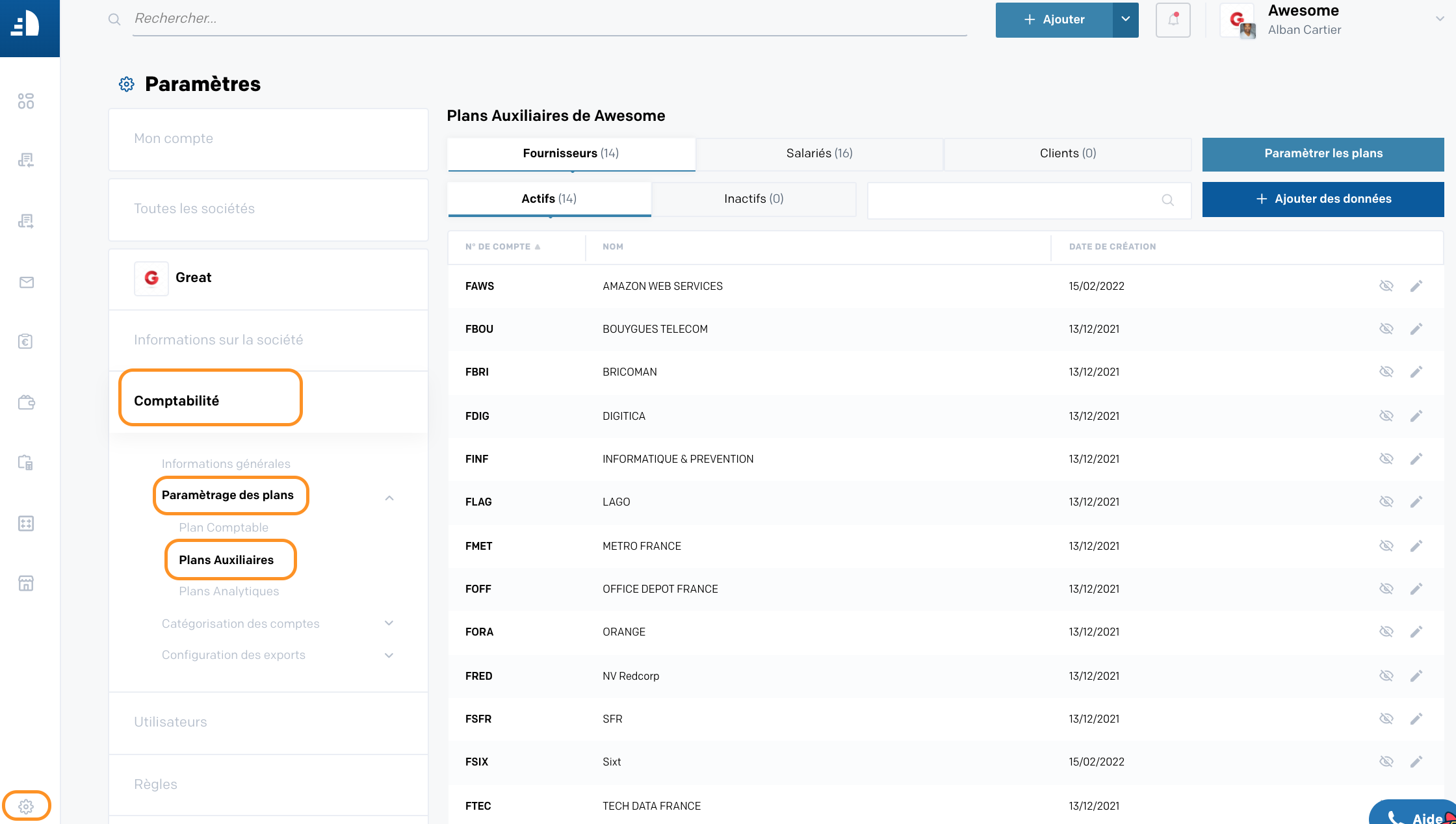
Task: Edit the SFR row pencil icon
Action: 1416,719
